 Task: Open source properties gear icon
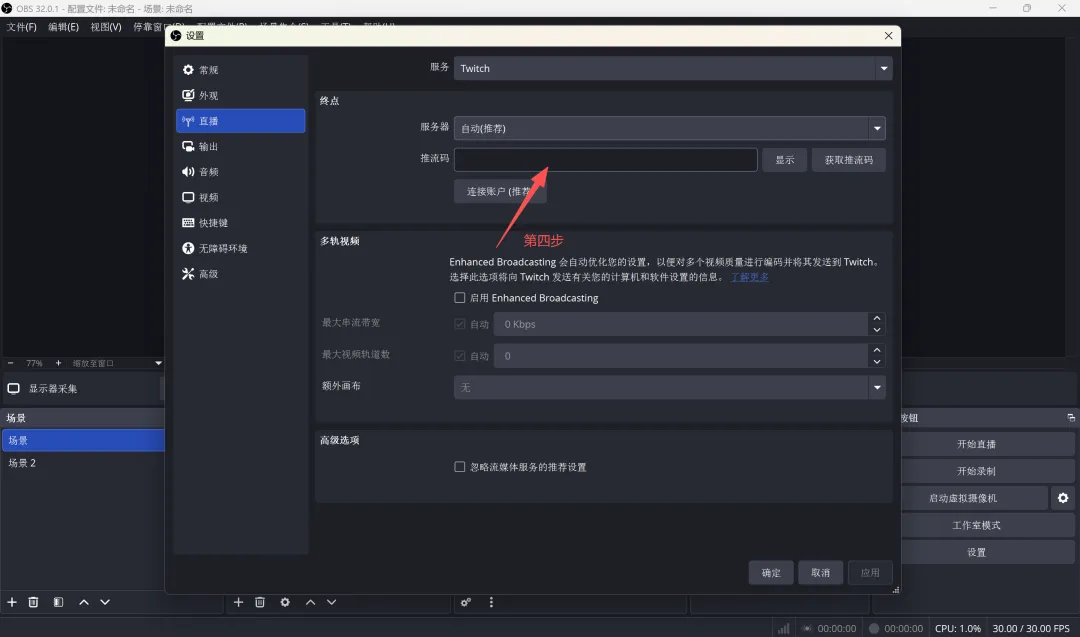pyautogui.click(x=285, y=602)
